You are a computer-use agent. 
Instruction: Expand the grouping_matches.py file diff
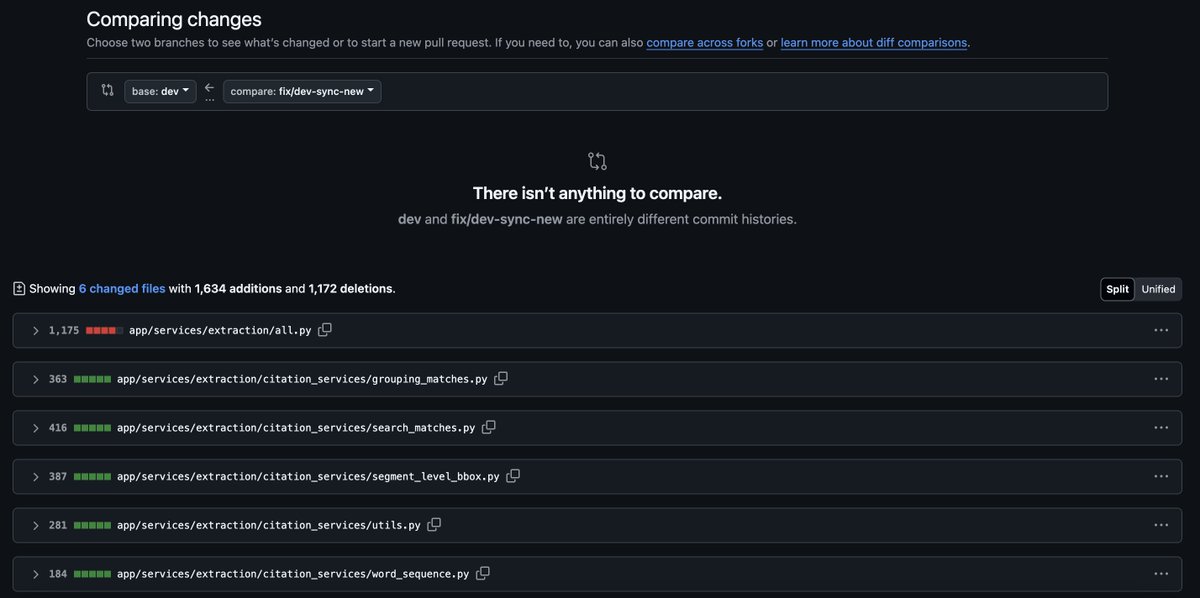(x=36, y=379)
